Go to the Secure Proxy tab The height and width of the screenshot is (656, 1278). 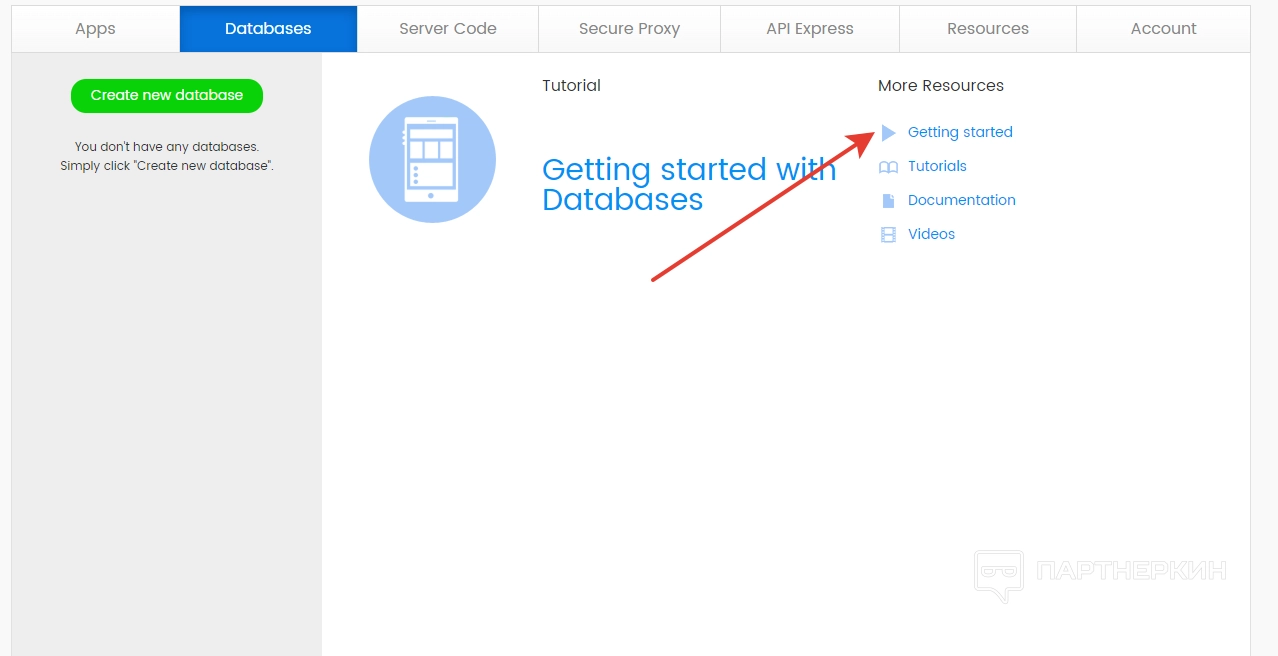[629, 29]
